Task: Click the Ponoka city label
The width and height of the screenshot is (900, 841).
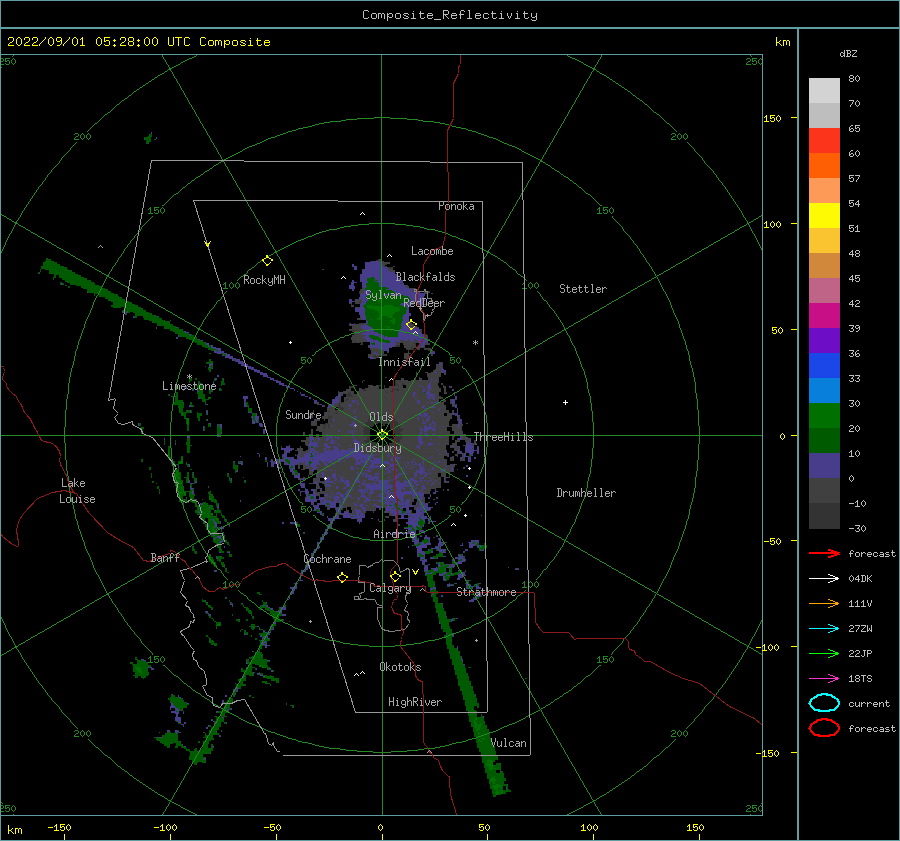Action: [x=456, y=206]
